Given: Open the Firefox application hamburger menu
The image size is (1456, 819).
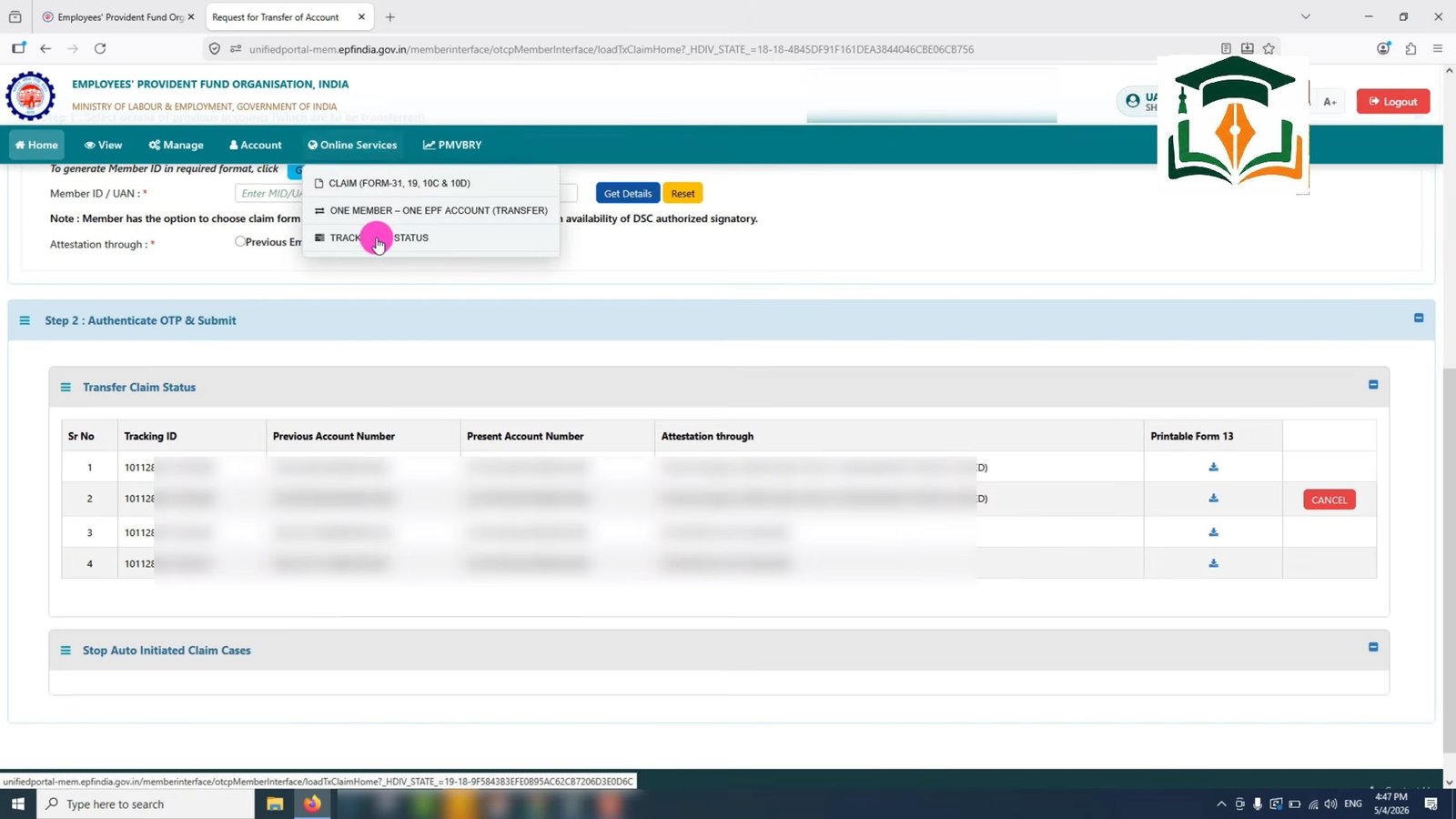Looking at the screenshot, I should pos(1438,48).
